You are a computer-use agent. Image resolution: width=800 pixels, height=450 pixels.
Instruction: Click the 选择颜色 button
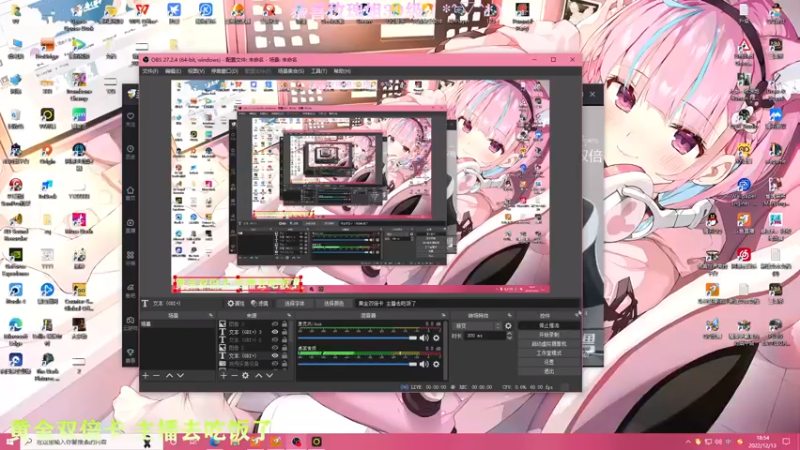334,304
